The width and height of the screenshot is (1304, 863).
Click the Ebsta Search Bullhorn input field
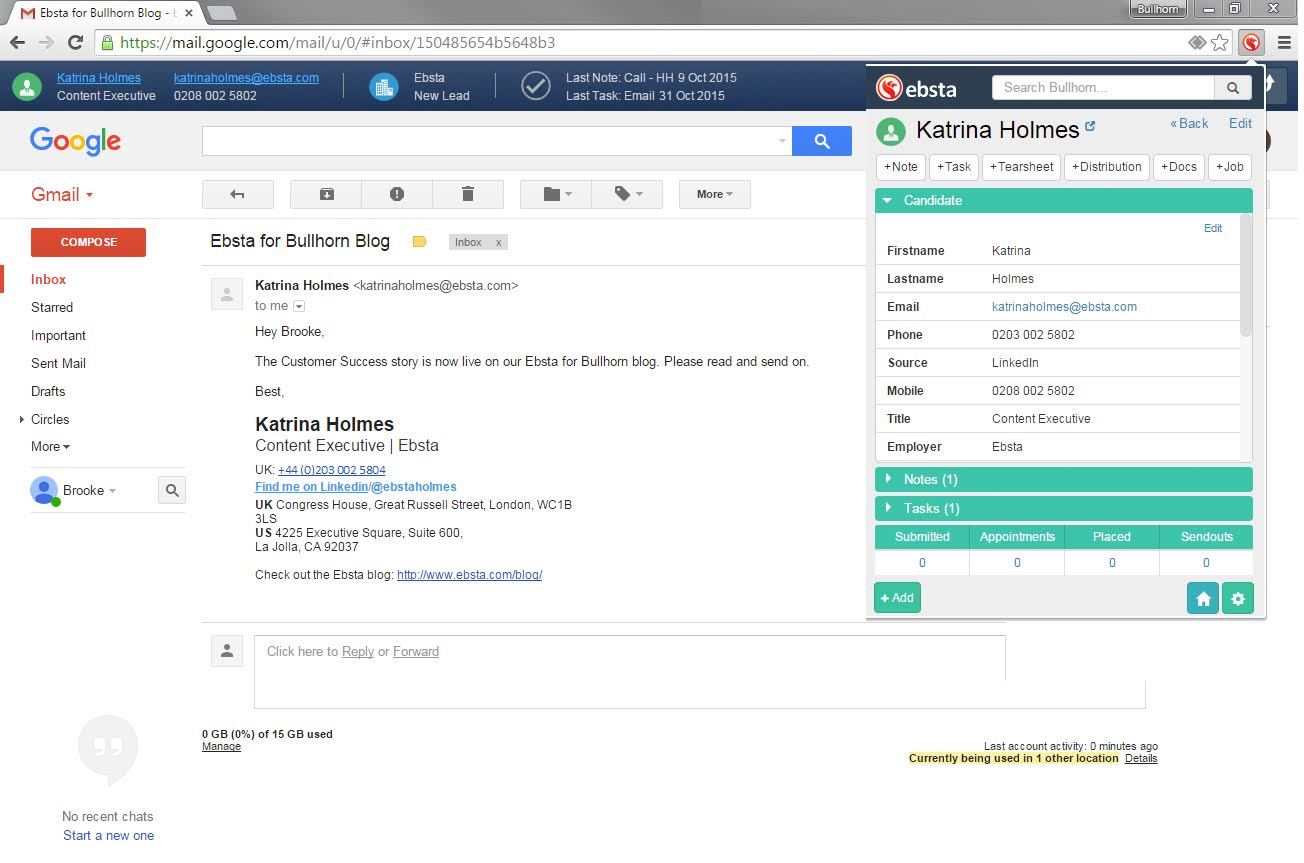click(x=1103, y=88)
